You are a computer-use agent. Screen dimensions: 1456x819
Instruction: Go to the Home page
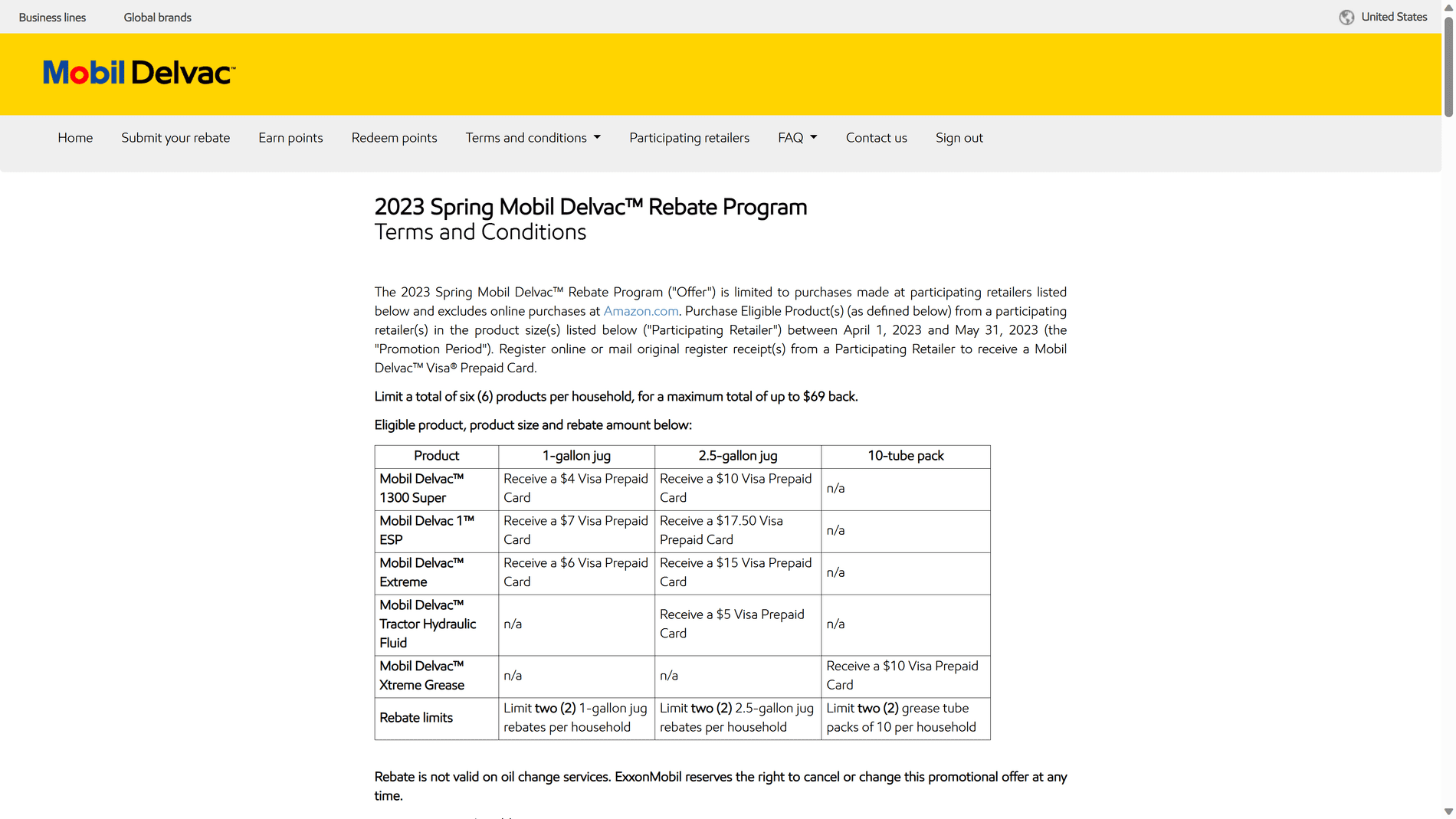point(75,138)
